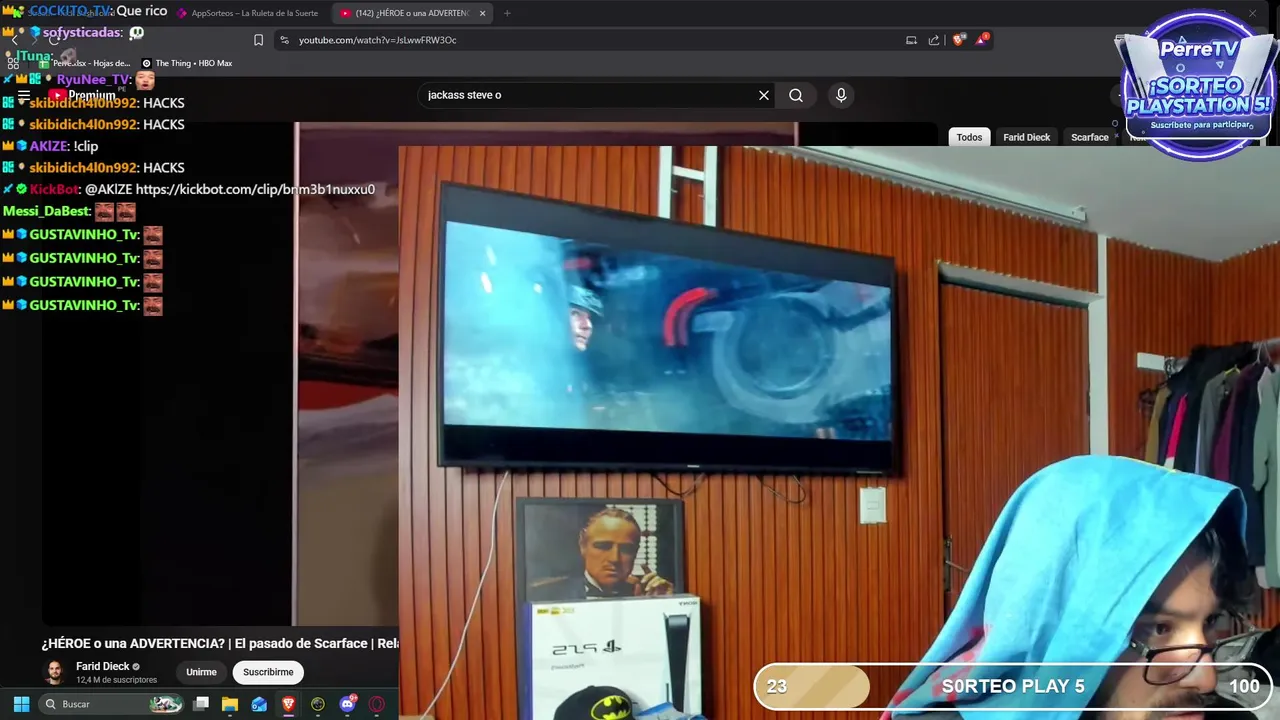The image size is (1280, 720).
Task: Switch to AppSorteos La Ruleta tab
Action: [x=248, y=13]
